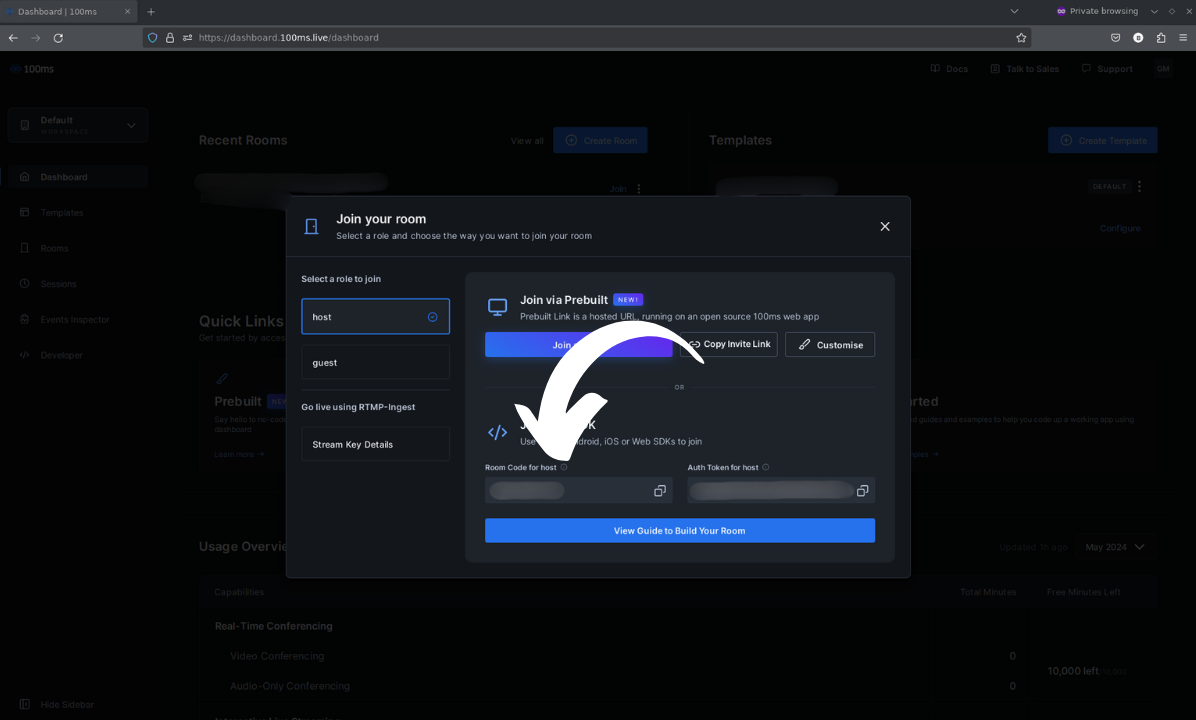
Task: Copy the Room Code for host
Action: (660, 490)
